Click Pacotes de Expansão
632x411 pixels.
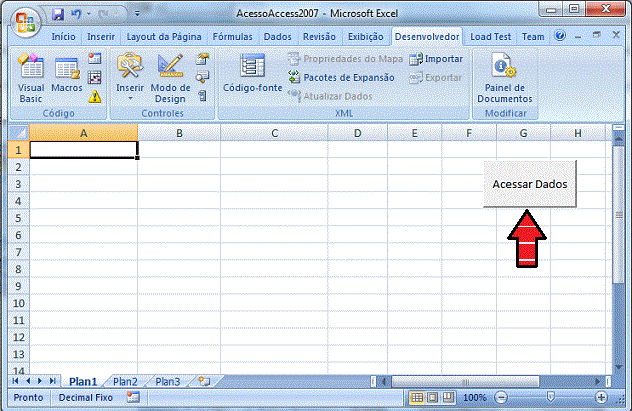[341, 77]
